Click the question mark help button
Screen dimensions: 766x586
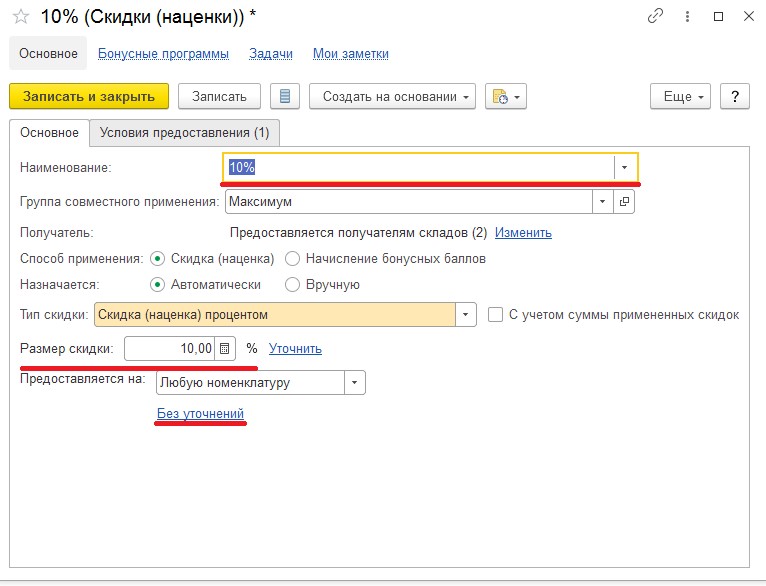735,96
